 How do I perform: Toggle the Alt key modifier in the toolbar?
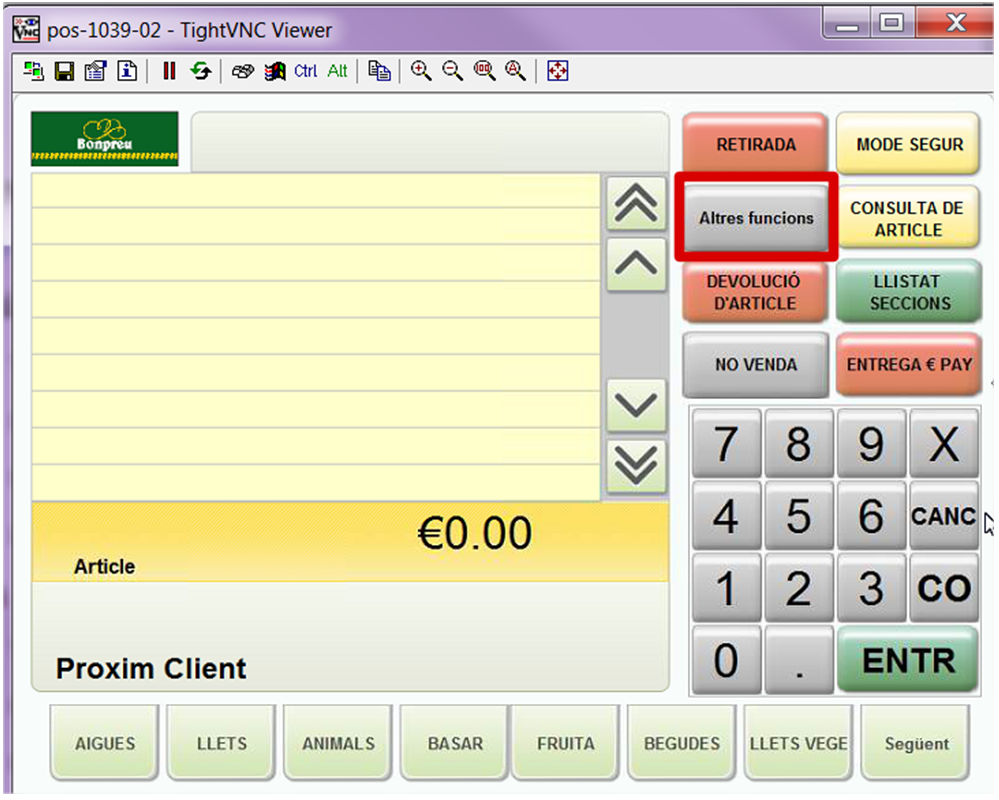(338, 71)
